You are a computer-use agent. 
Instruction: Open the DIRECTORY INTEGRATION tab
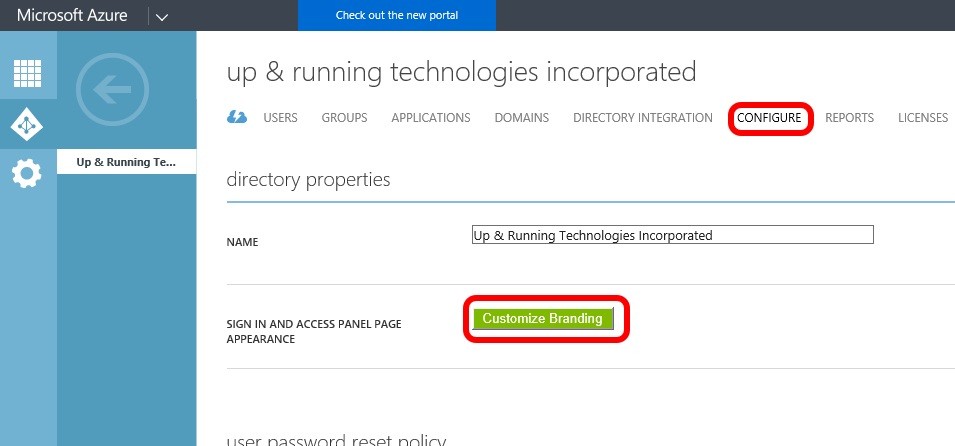pyautogui.click(x=642, y=118)
